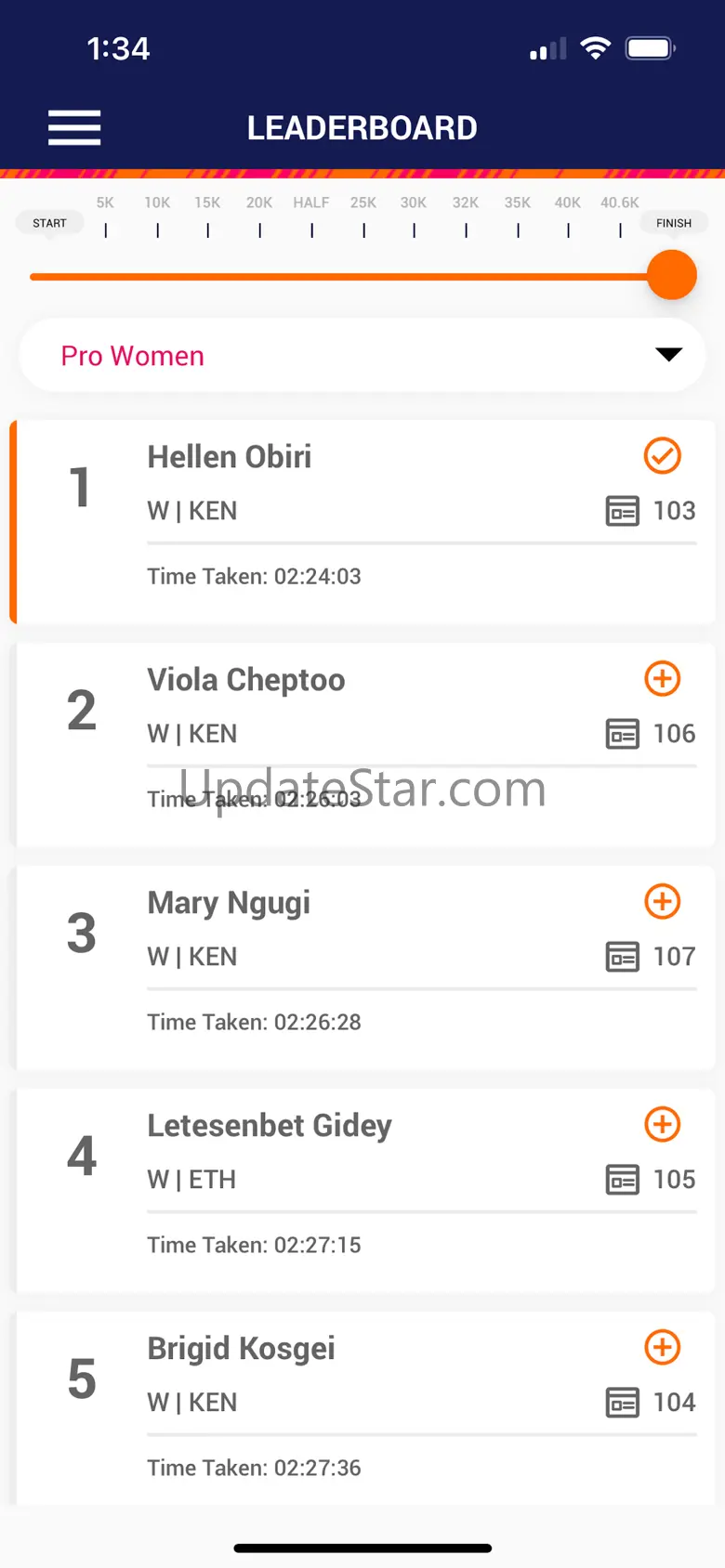Click the dropdown arrow for Pro Women
Viewport: 725px width, 1568px height.
[x=668, y=355]
